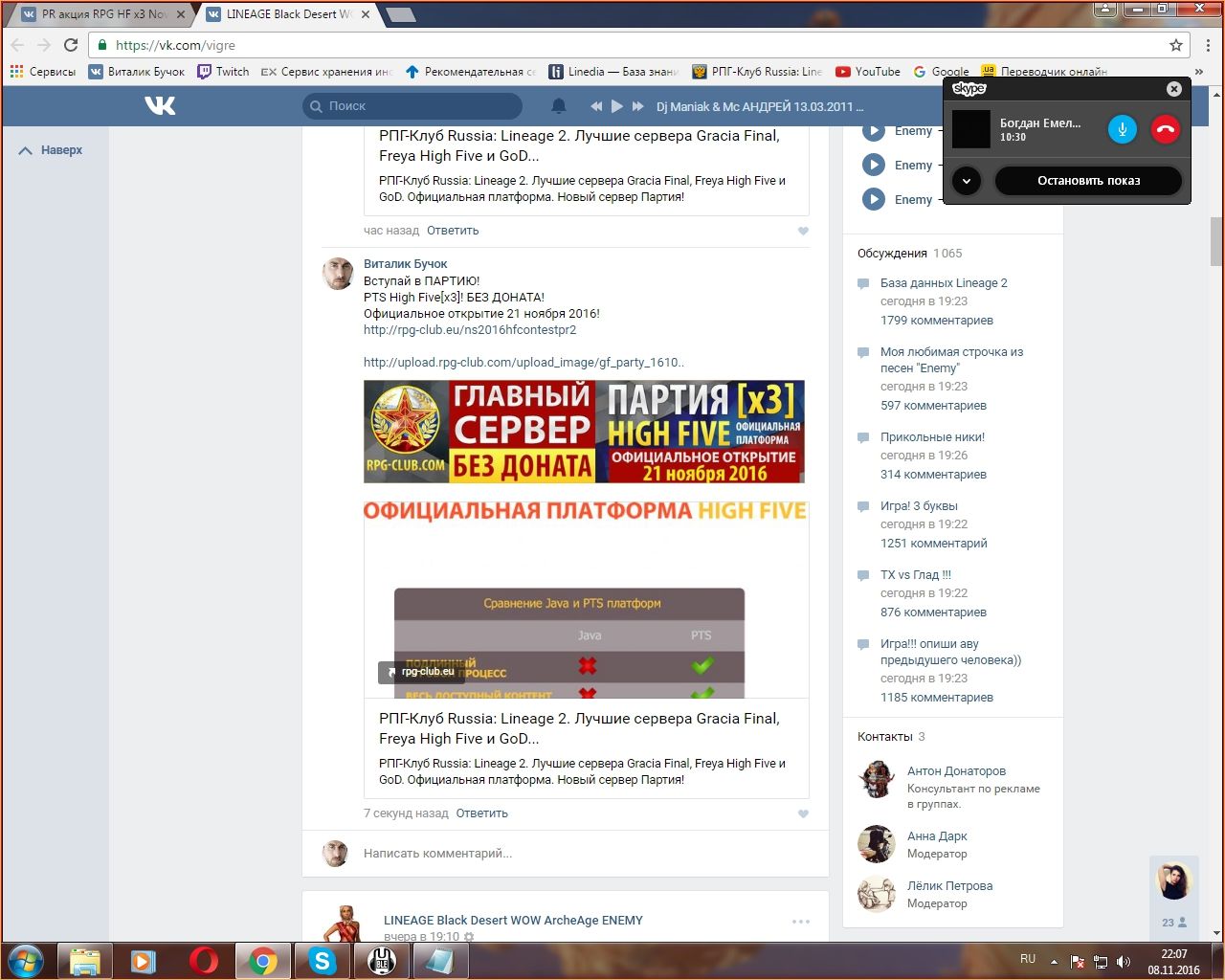Mute microphone in Skype call overlay
The height and width of the screenshot is (980, 1225).
[1122, 129]
